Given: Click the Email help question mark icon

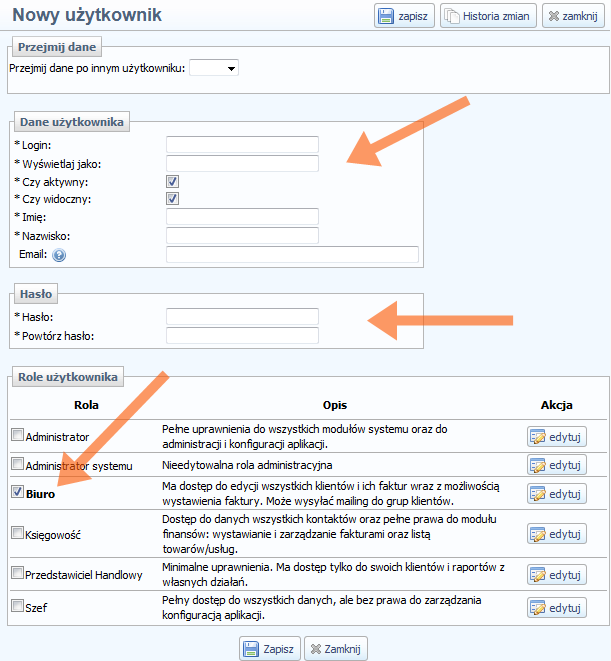Looking at the screenshot, I should pos(59,255).
